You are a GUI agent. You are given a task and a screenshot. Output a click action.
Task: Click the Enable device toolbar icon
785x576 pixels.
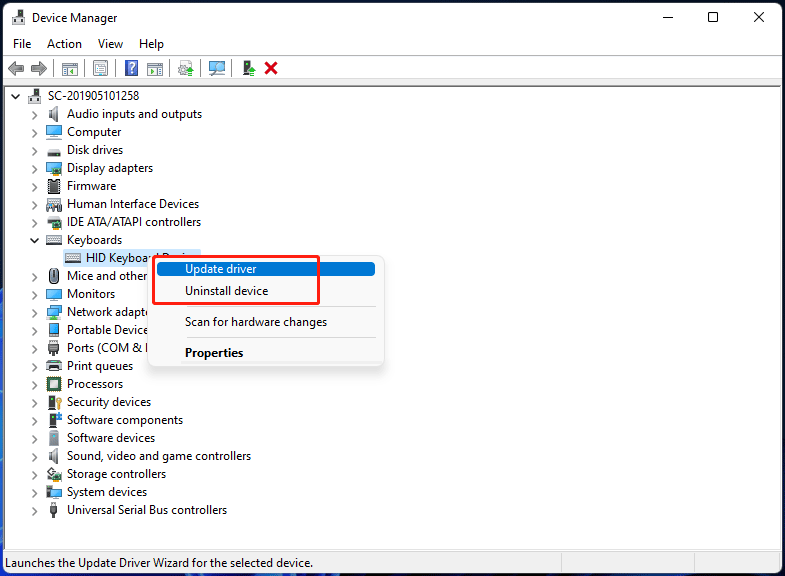pyautogui.click(x=248, y=68)
